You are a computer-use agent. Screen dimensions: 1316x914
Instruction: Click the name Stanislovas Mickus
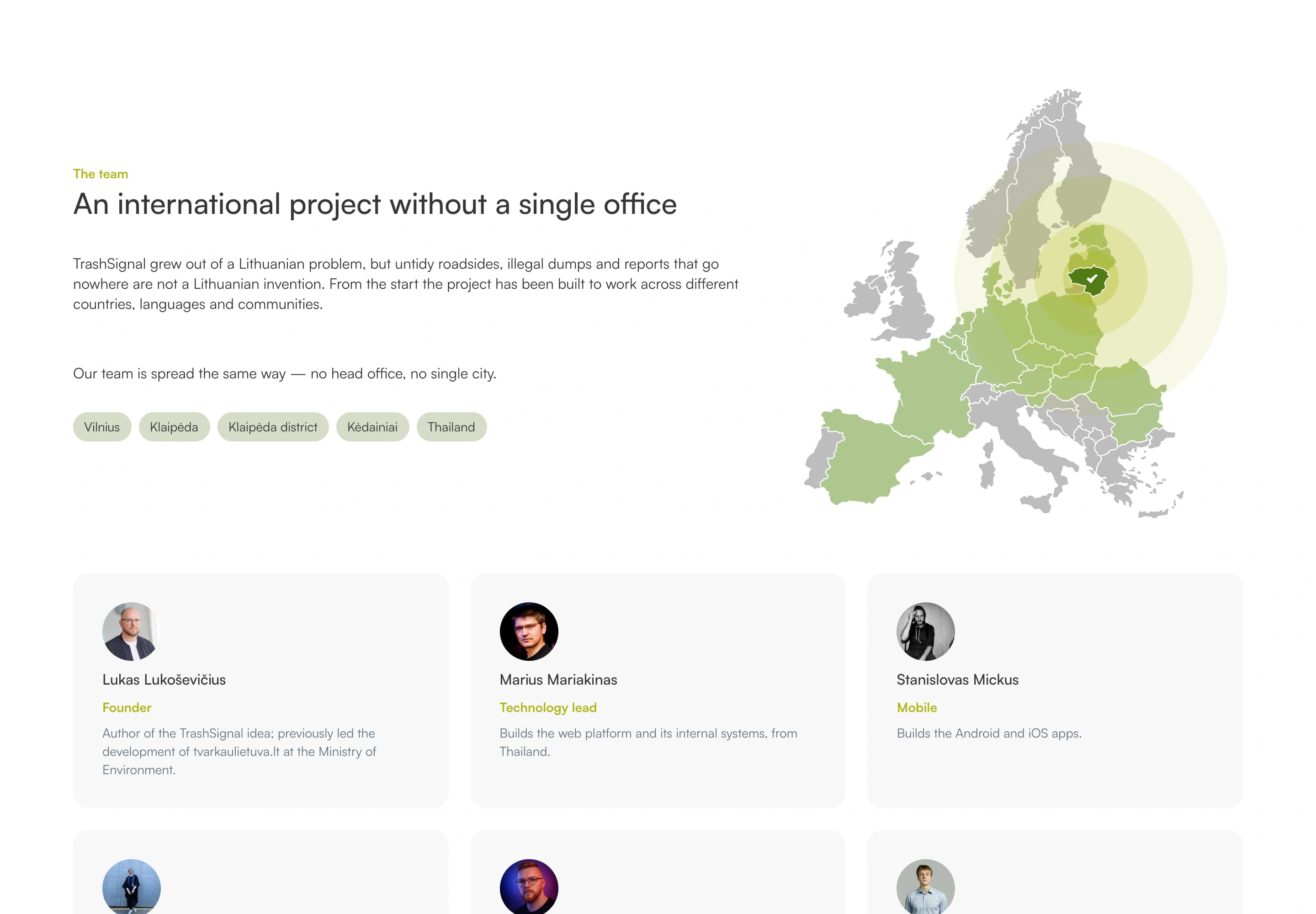tap(957, 680)
